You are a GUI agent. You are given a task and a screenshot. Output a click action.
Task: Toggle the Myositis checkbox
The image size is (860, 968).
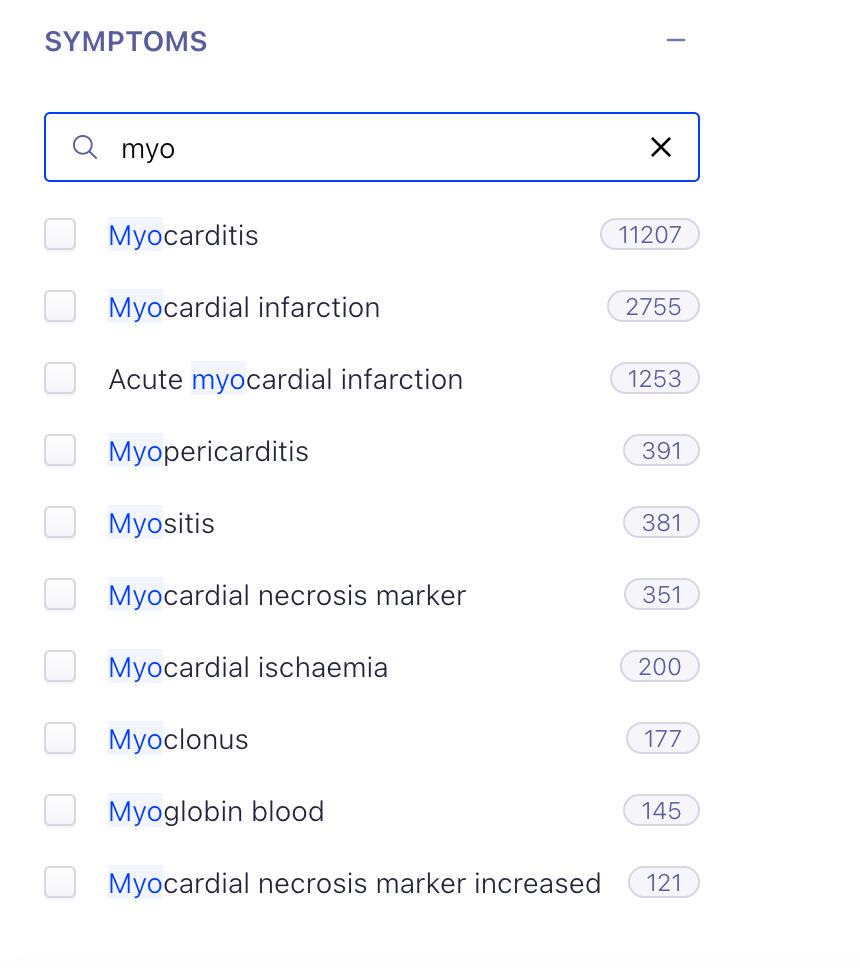click(x=60, y=522)
